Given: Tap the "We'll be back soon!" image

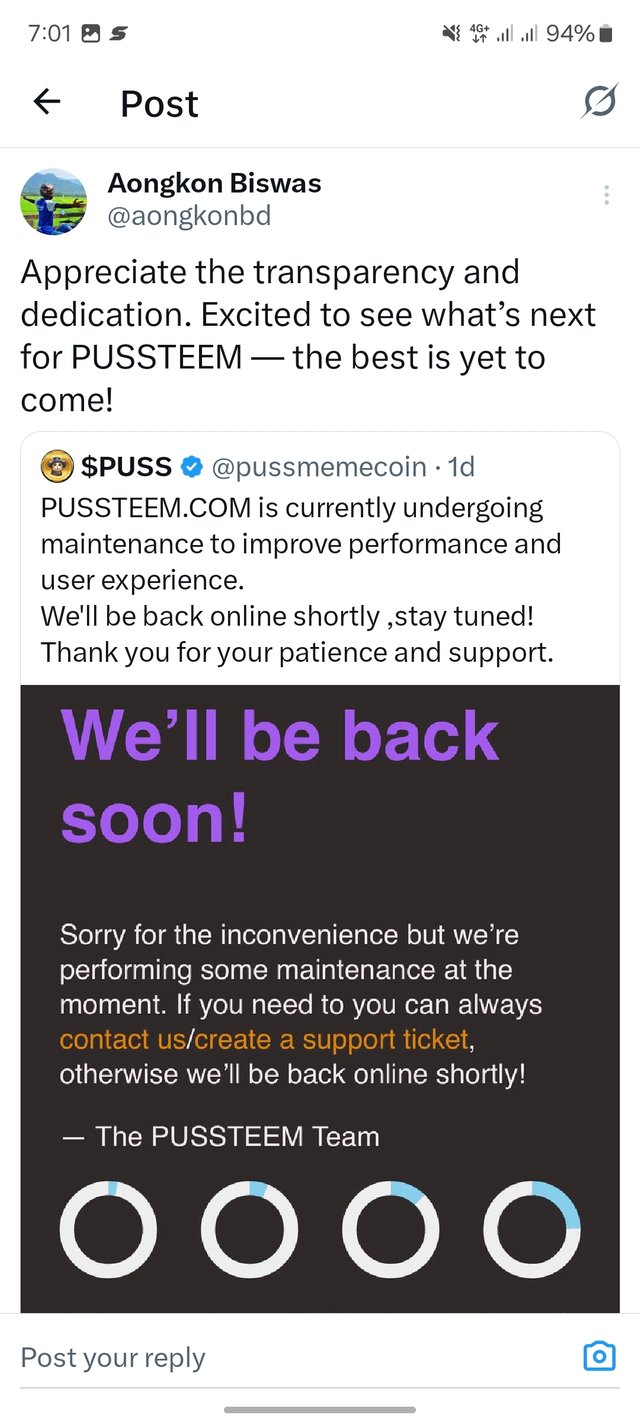Looking at the screenshot, I should coord(320,900).
